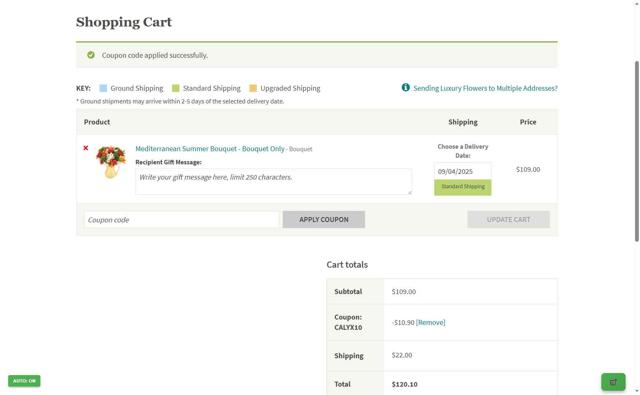Click the Apply Coupon button
The height and width of the screenshot is (395, 640).
[324, 220]
